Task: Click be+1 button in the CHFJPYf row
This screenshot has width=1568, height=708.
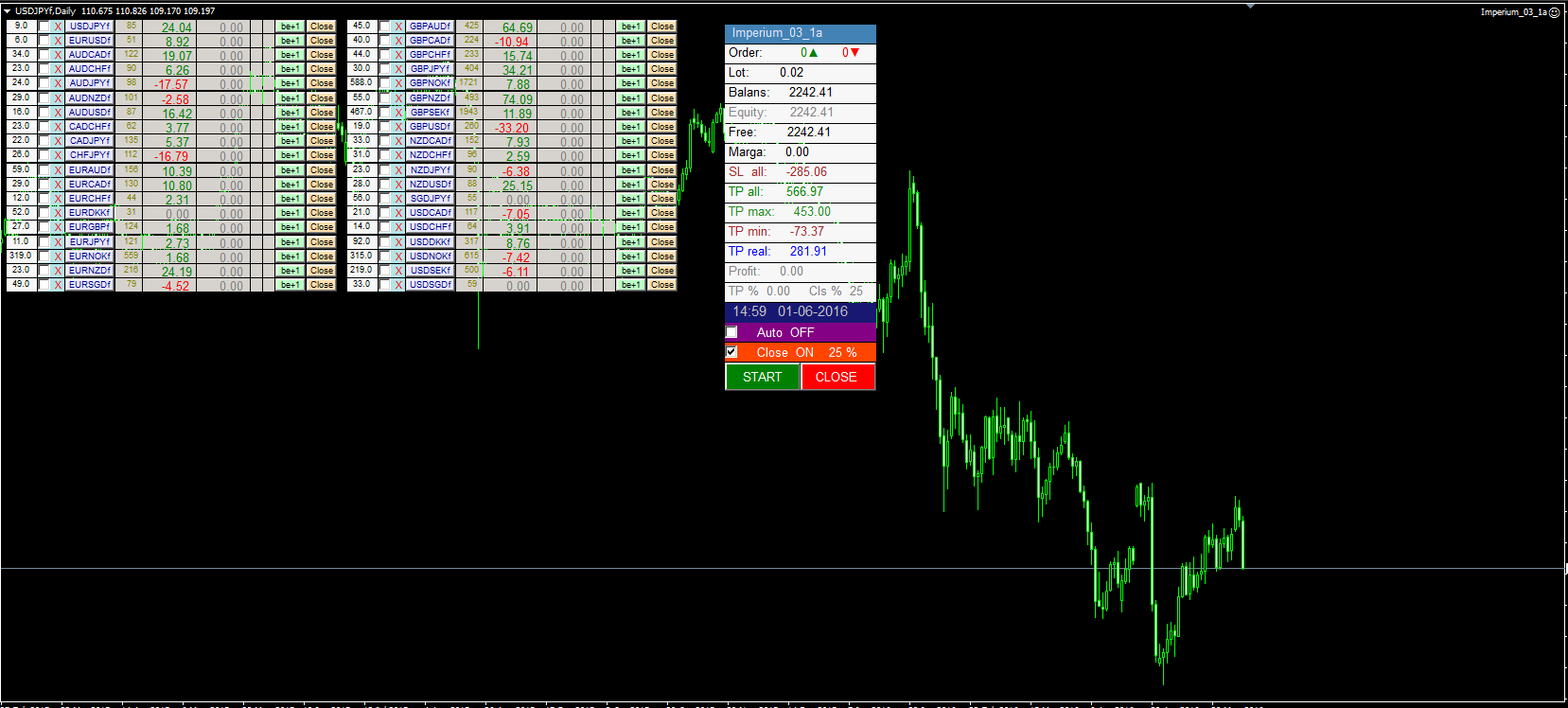Action: (290, 155)
